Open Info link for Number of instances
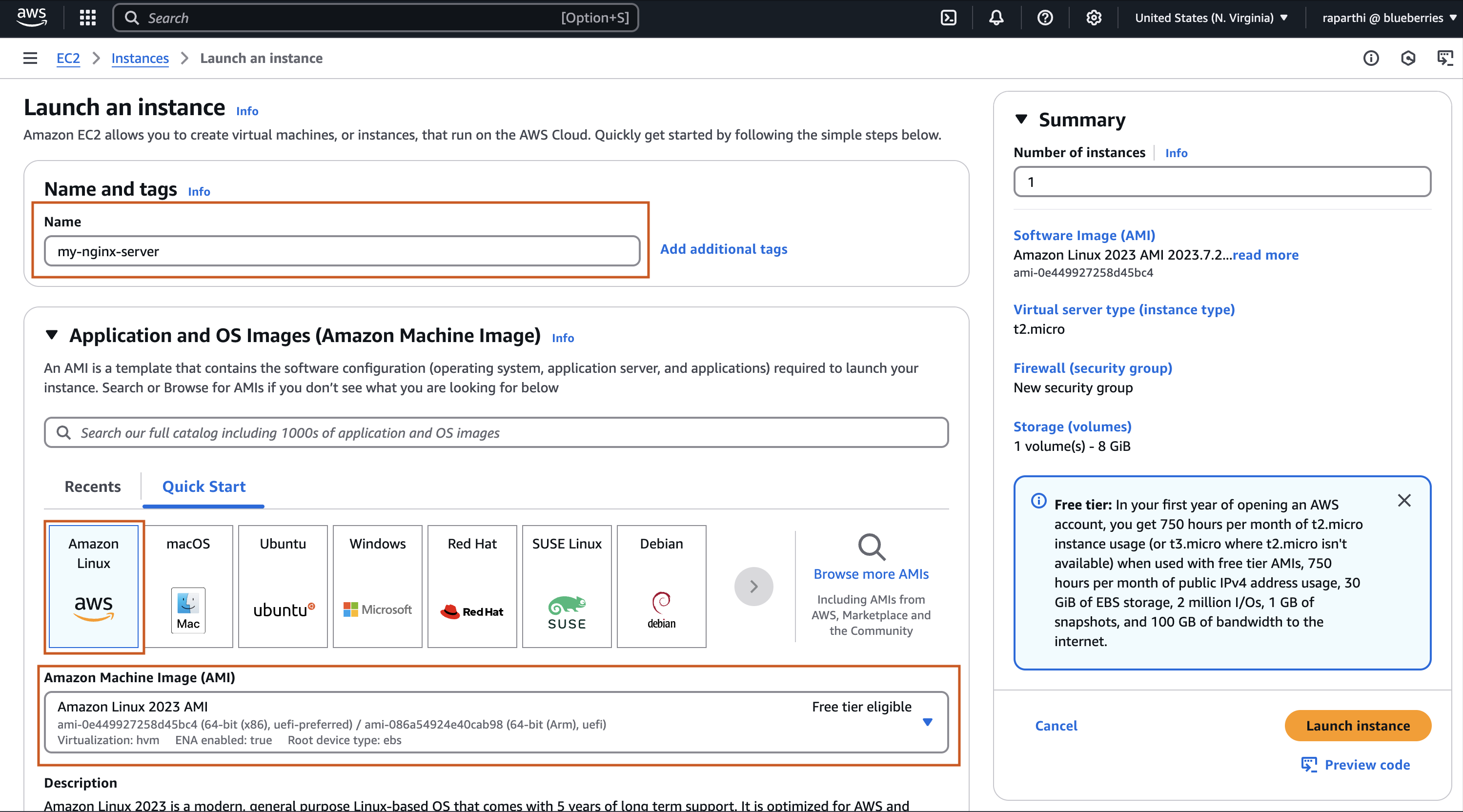This screenshot has height=812, width=1463. click(1176, 153)
